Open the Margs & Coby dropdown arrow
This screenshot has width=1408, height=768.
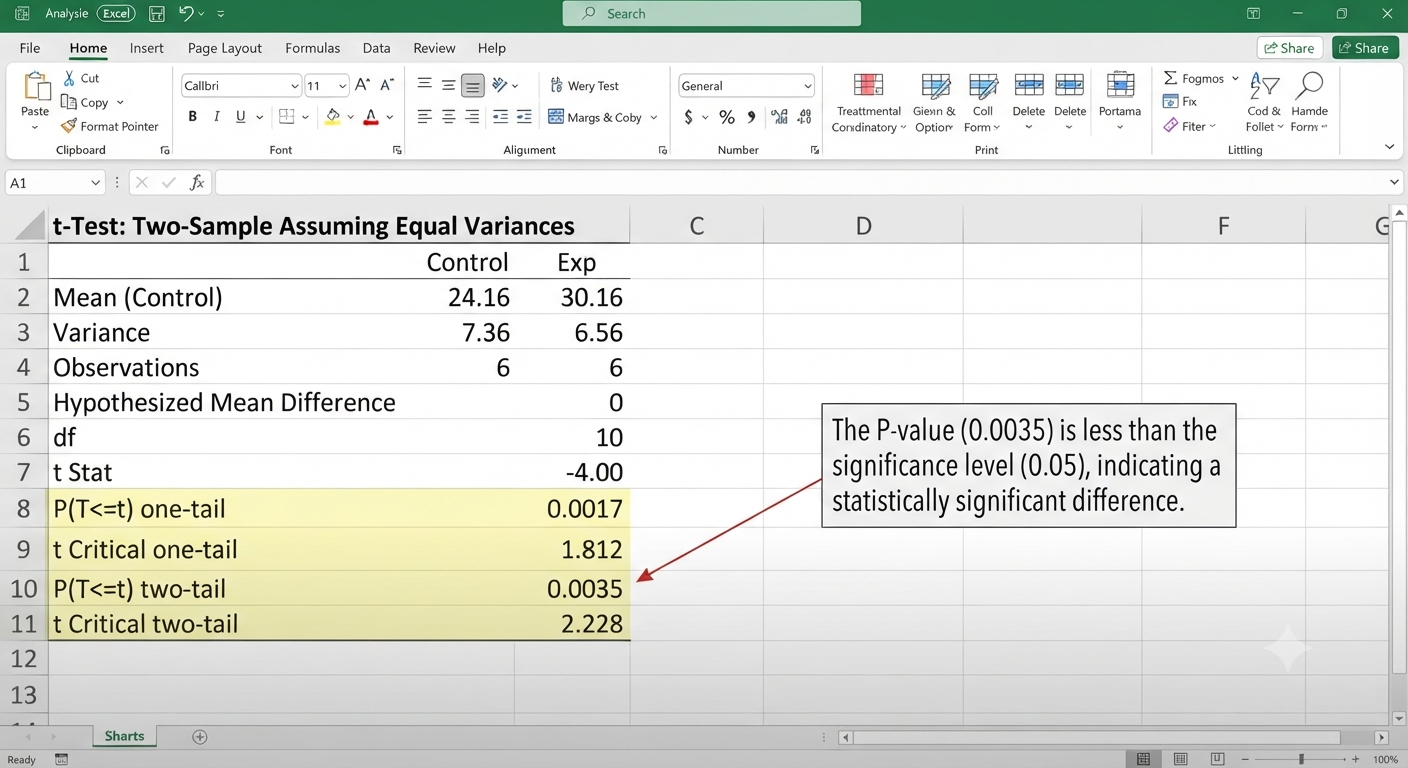point(654,118)
